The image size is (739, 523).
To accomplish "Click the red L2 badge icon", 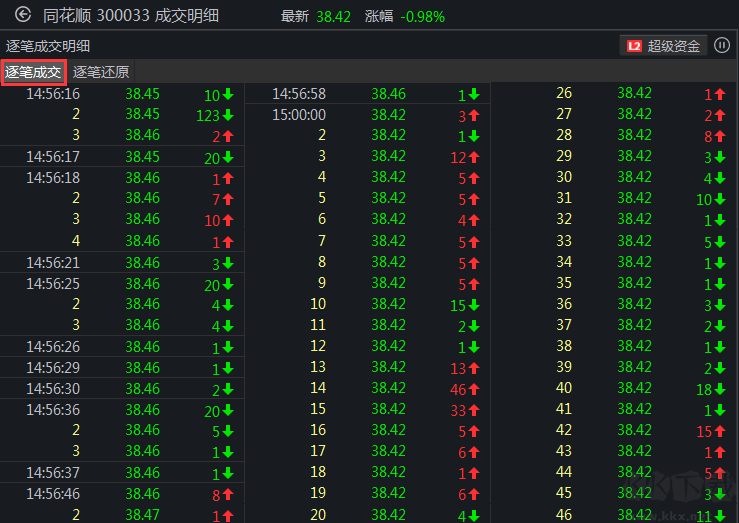I will [634, 45].
